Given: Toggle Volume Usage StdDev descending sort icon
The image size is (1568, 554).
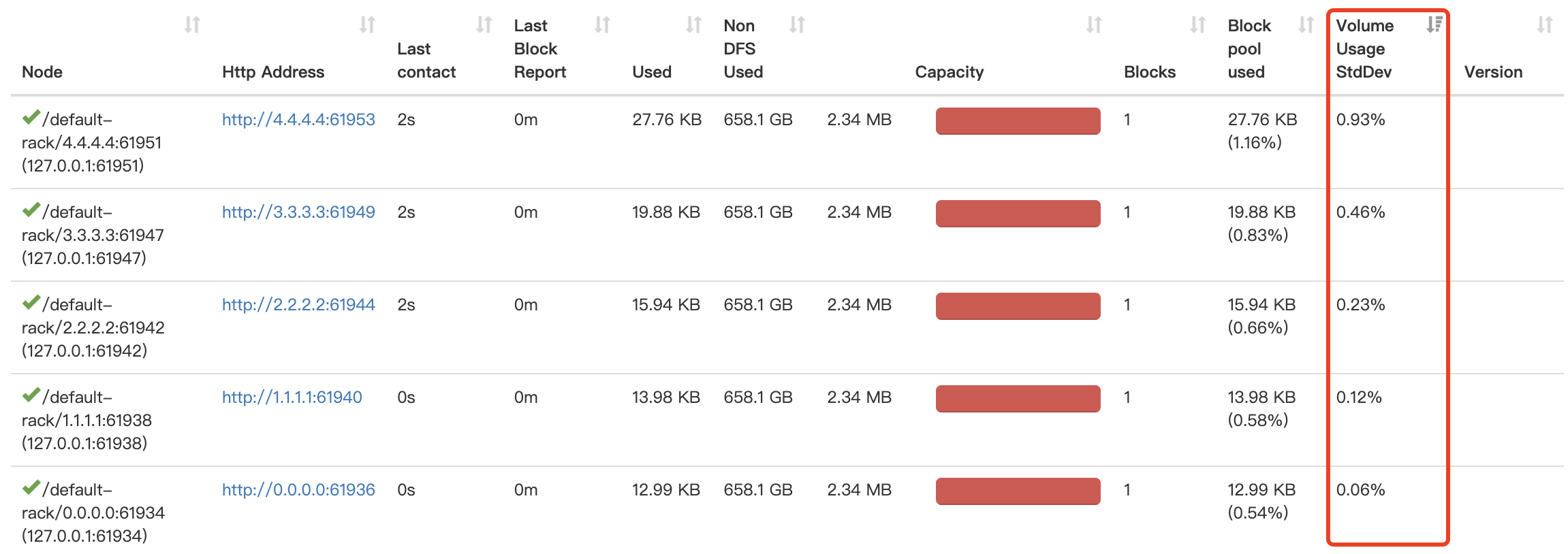Looking at the screenshot, I should coord(1434,25).
